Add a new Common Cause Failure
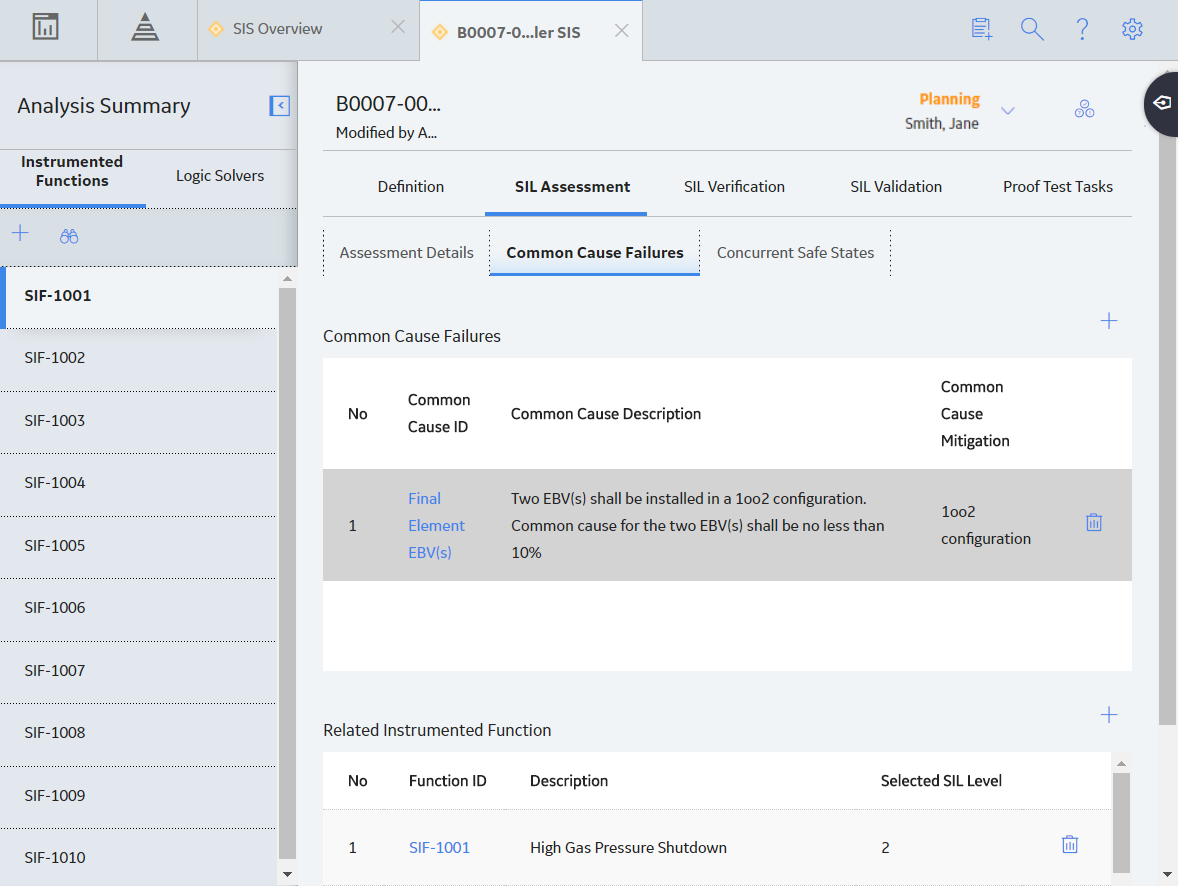The image size is (1178, 886). pos(1109,321)
